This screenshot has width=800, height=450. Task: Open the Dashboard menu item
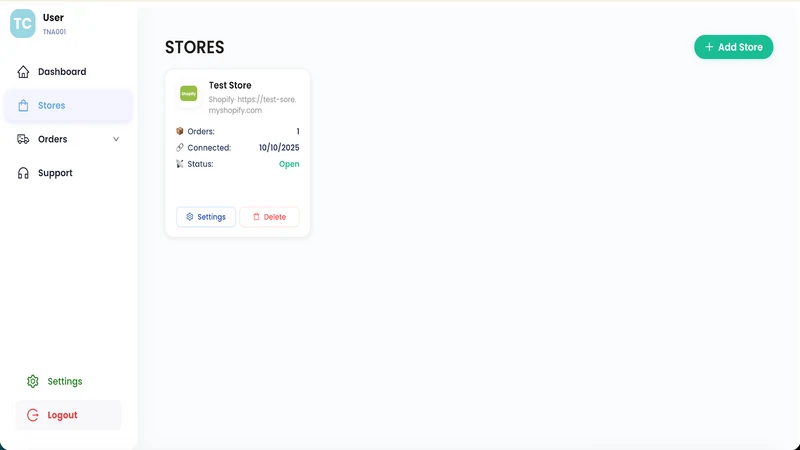click(68, 72)
